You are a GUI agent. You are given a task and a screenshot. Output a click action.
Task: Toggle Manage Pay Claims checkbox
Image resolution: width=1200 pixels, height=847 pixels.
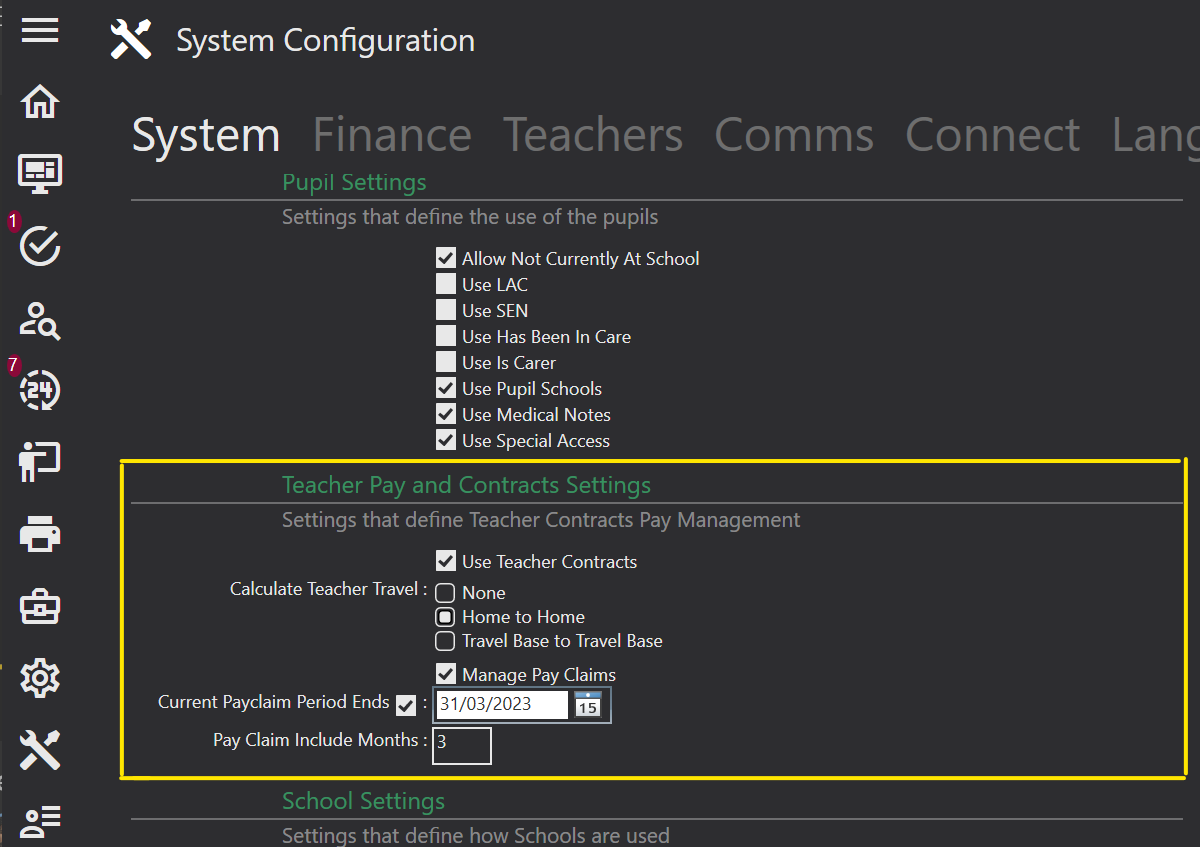click(446, 674)
